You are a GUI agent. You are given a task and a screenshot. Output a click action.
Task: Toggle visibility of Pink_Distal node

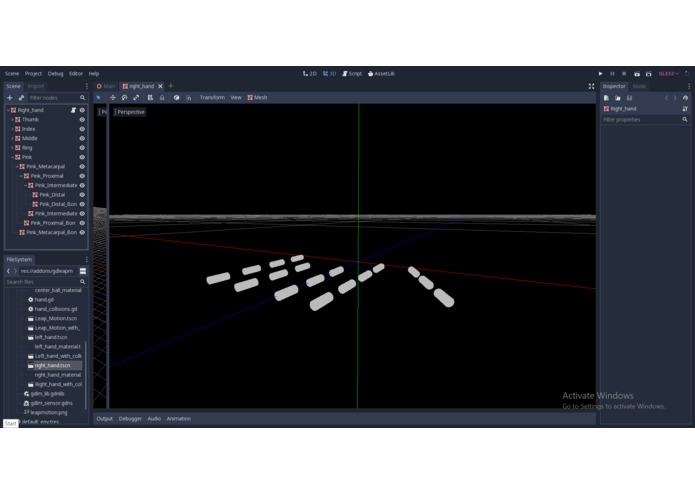[82, 195]
